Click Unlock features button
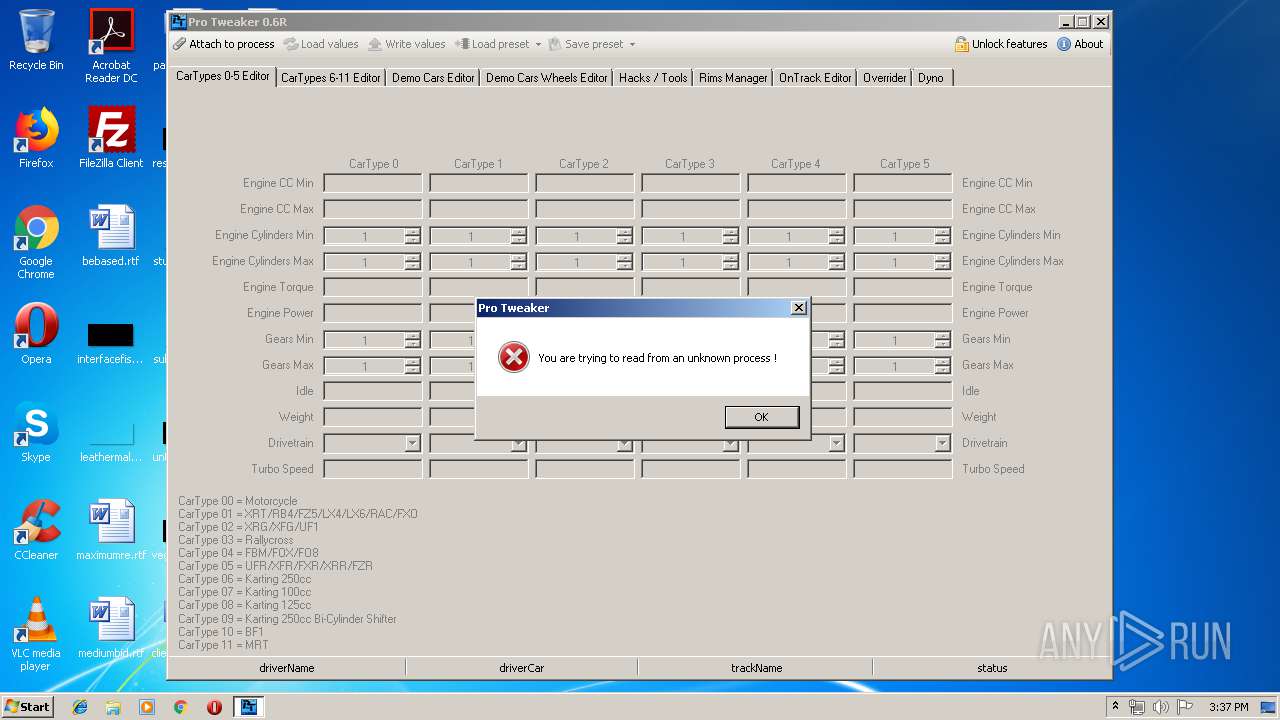Screen dimensions: 1280x720 (1001, 44)
